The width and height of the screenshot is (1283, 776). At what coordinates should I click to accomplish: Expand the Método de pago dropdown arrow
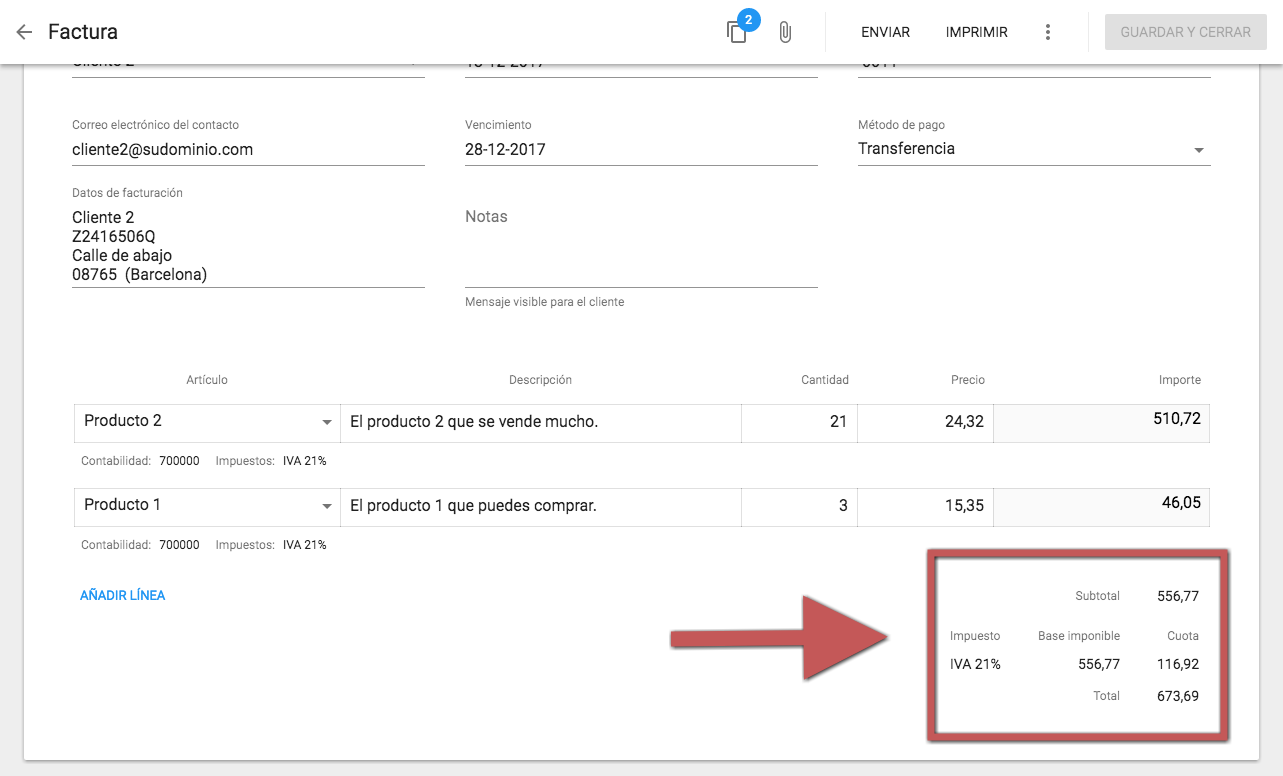click(1199, 150)
